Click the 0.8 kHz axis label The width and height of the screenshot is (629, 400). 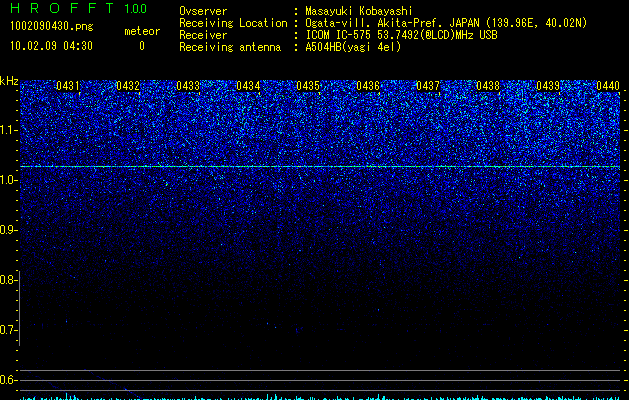[8, 280]
